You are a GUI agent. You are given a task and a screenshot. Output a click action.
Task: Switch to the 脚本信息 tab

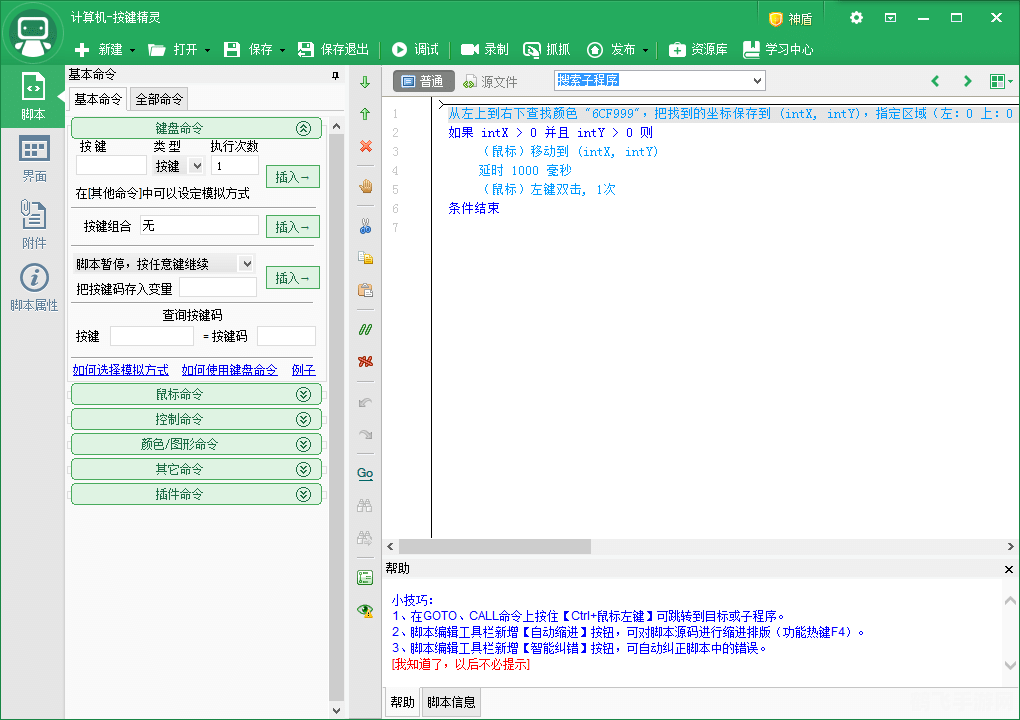(x=452, y=702)
